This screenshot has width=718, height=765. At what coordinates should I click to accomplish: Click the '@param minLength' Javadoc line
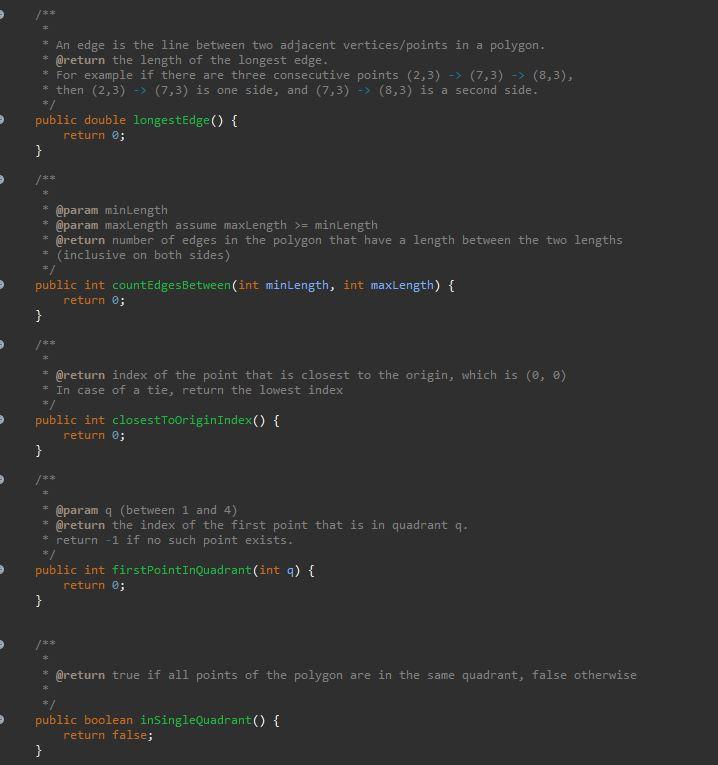(112, 210)
